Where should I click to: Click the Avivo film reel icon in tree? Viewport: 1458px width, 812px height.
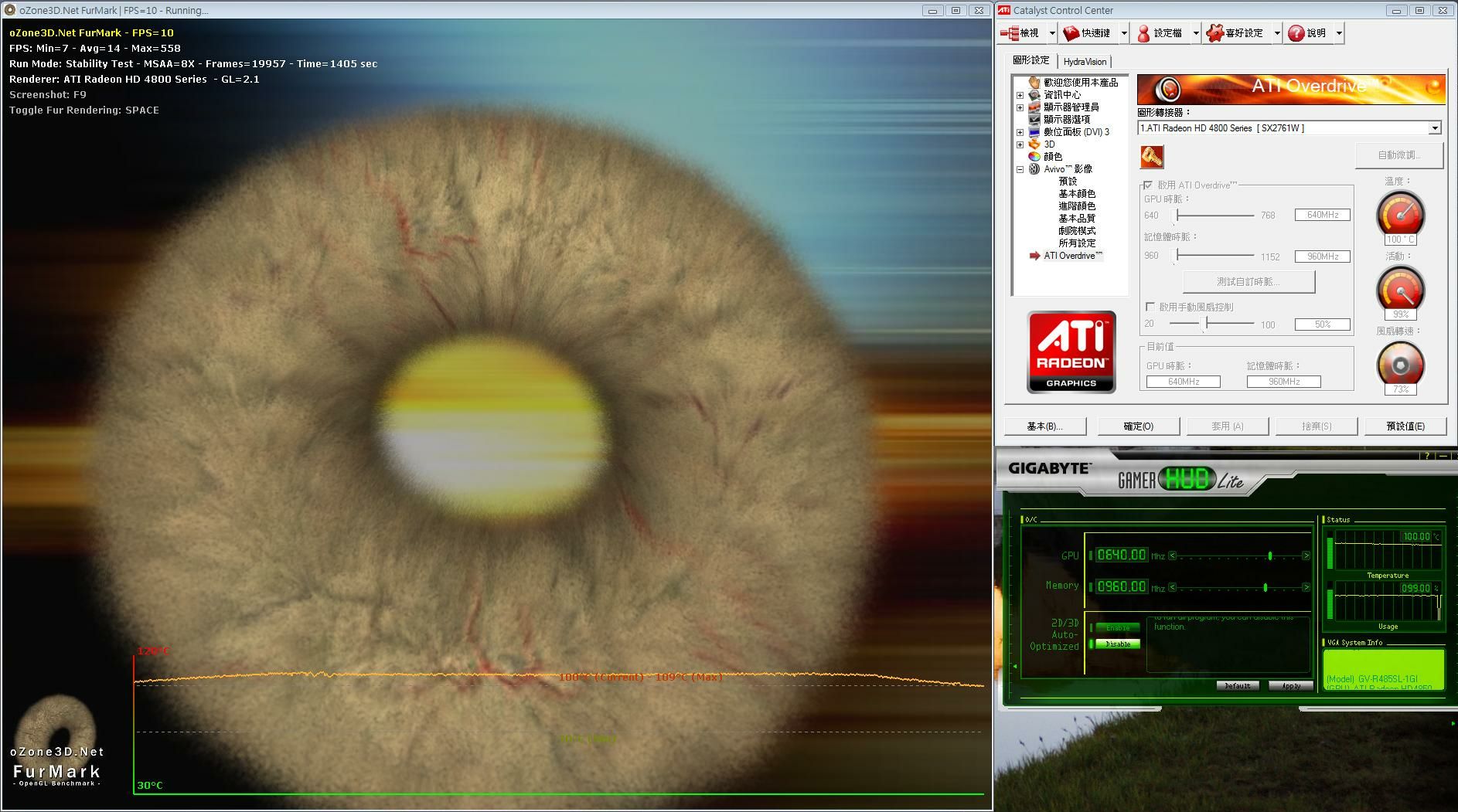[x=1034, y=168]
